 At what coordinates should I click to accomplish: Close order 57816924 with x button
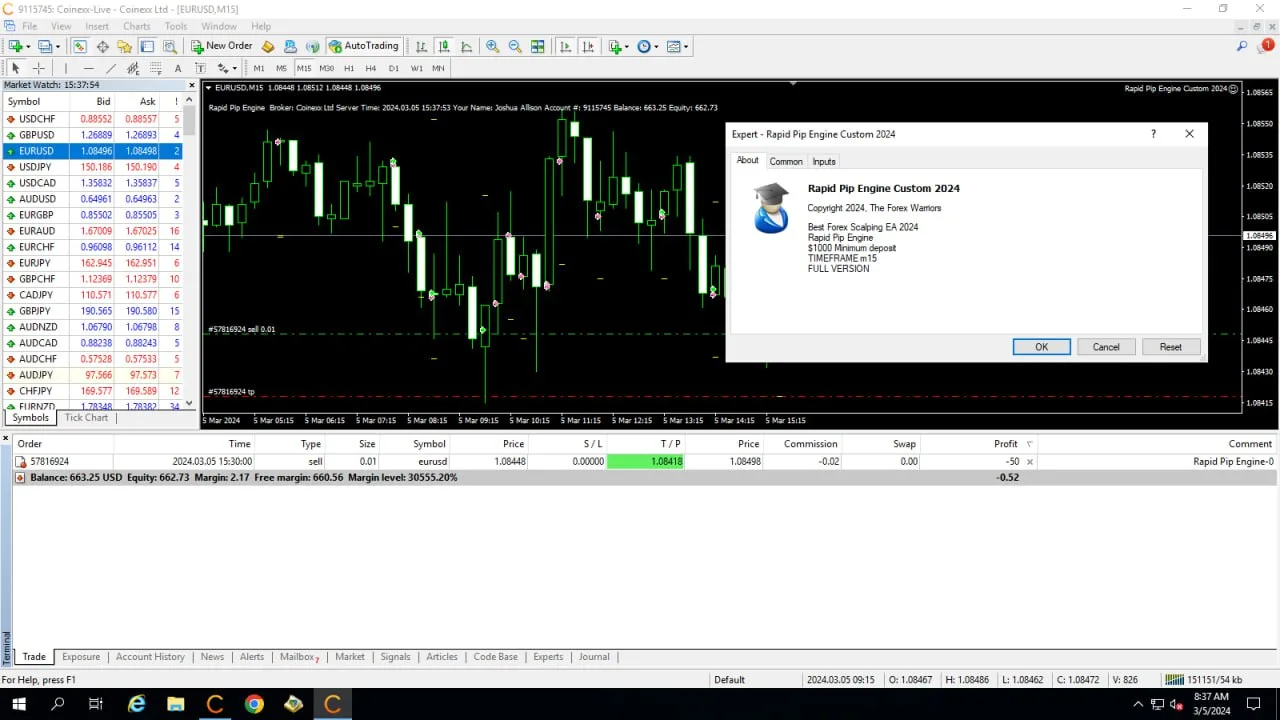[x=1030, y=462]
